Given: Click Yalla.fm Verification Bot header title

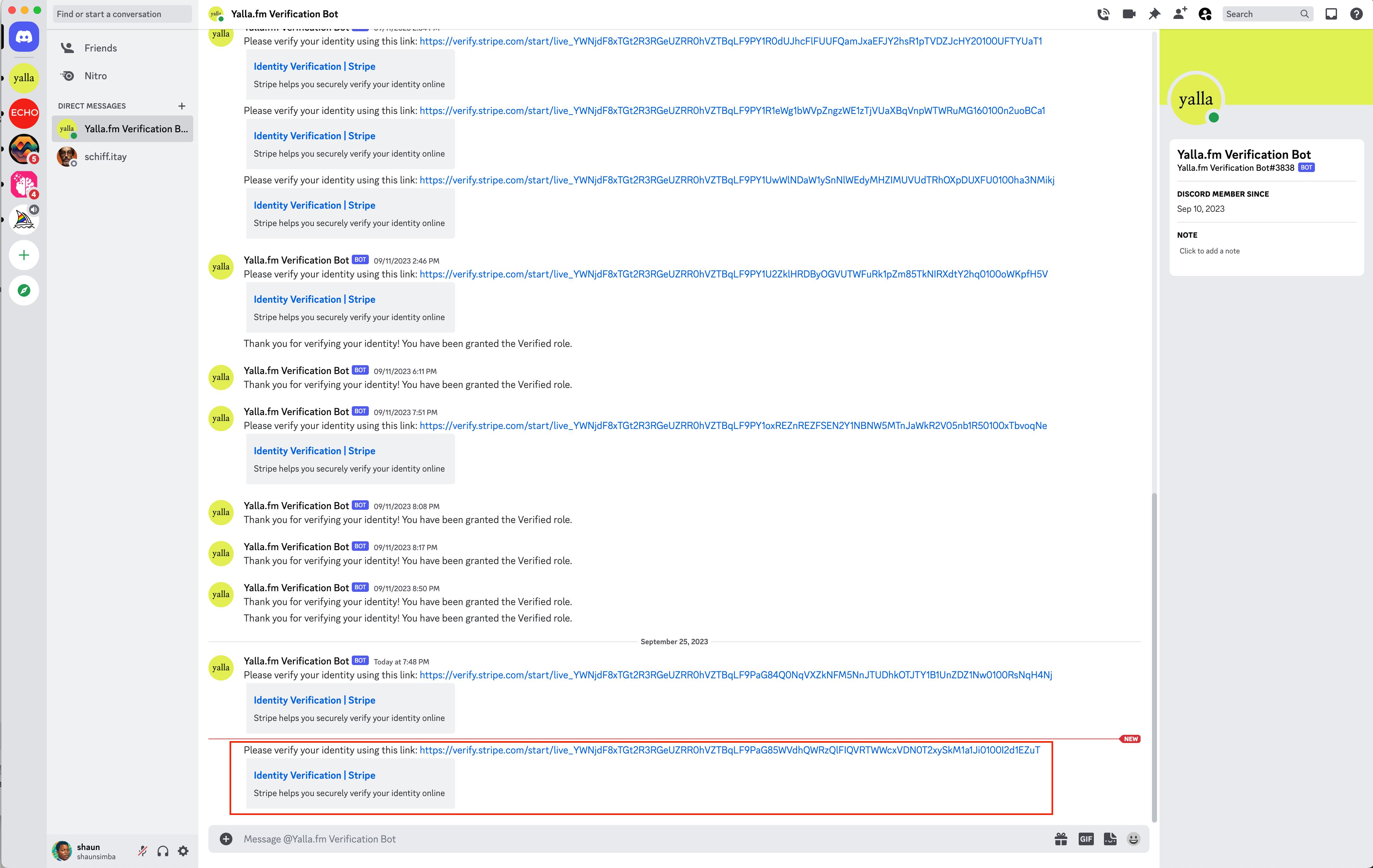Looking at the screenshot, I should [285, 14].
